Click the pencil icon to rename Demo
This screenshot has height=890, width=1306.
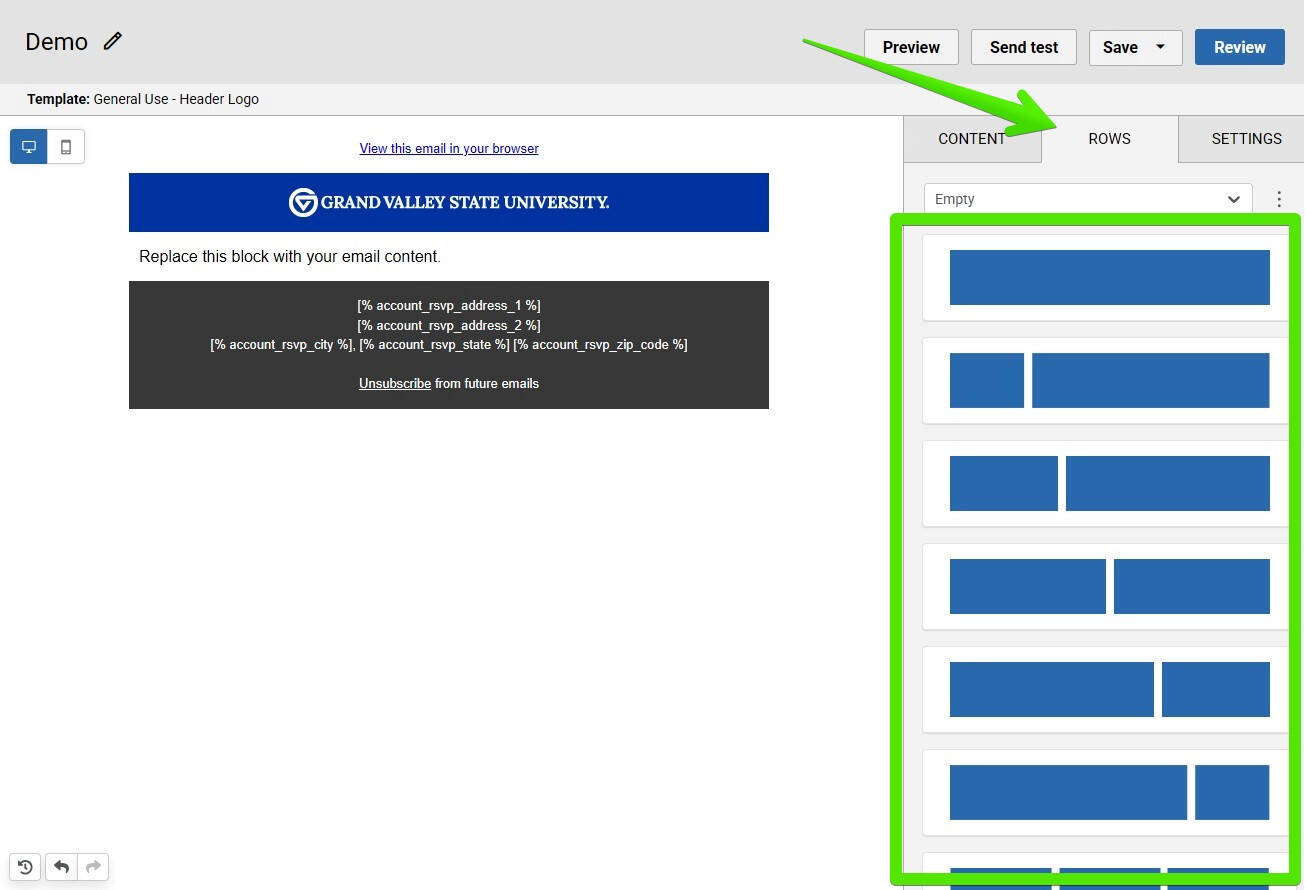tap(113, 41)
